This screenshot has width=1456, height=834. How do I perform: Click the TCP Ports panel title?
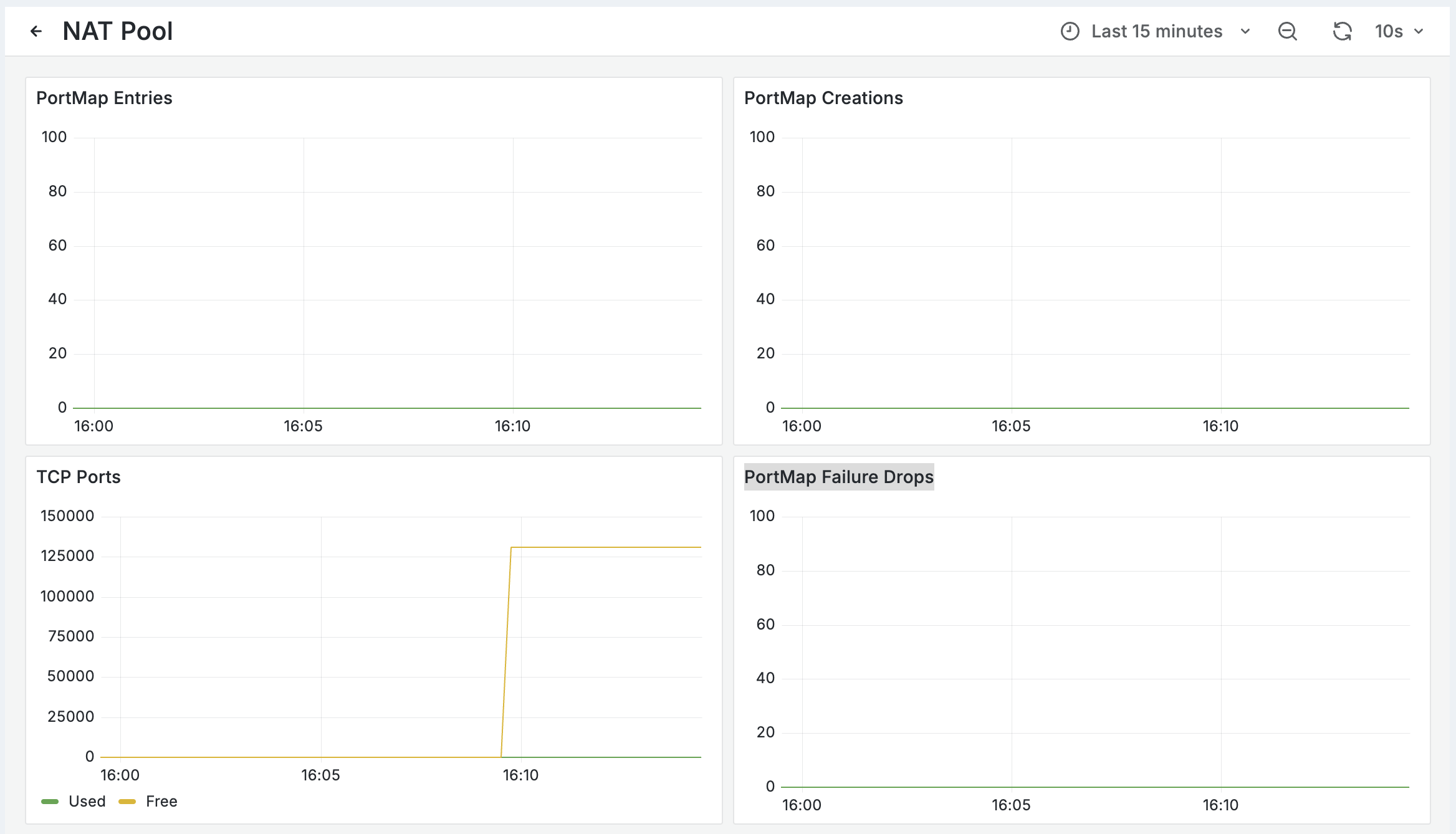point(79,477)
